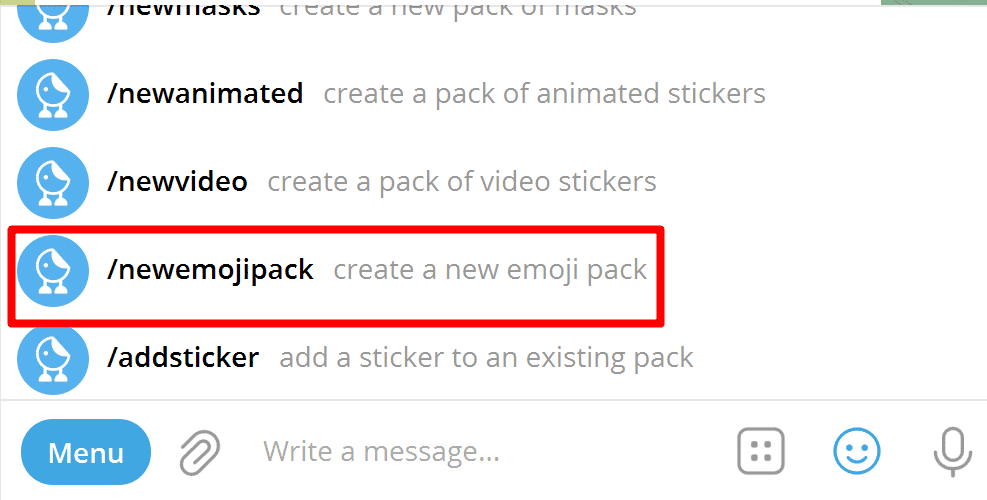Open the emoji picker smiley icon
Screen dimensions: 987x500
pyautogui.click(x=857, y=451)
